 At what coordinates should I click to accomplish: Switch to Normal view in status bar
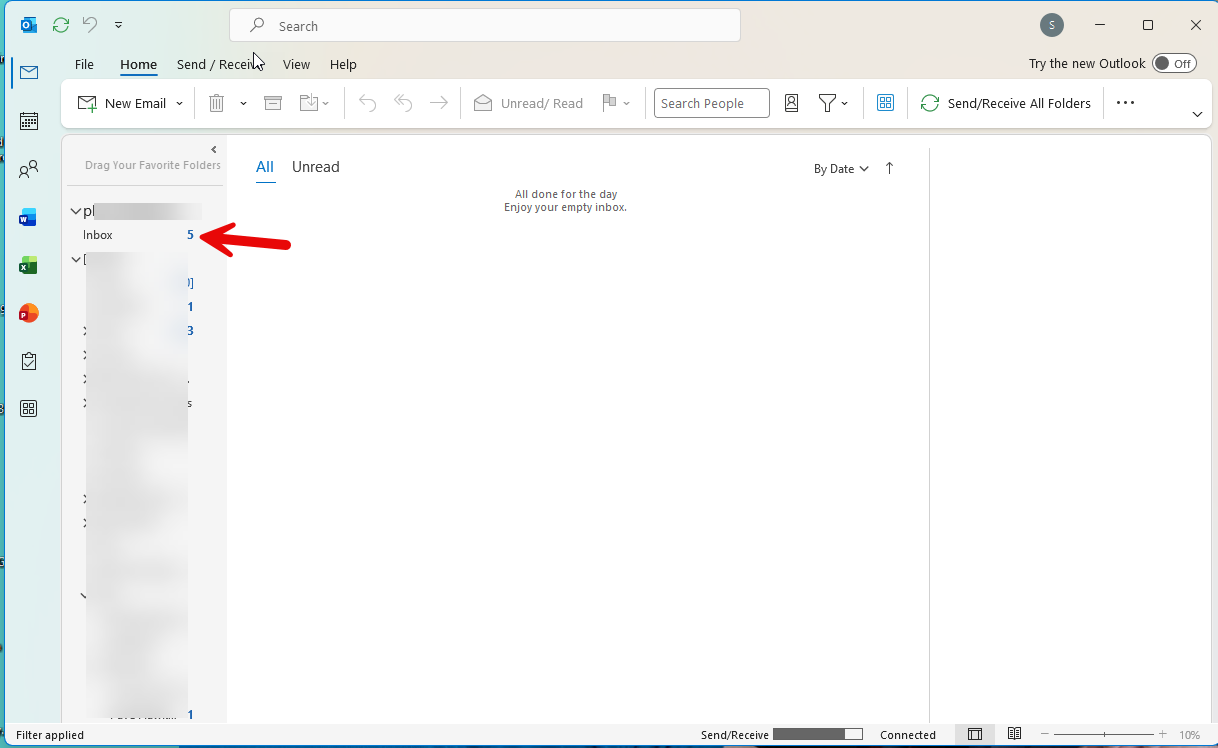point(975,734)
